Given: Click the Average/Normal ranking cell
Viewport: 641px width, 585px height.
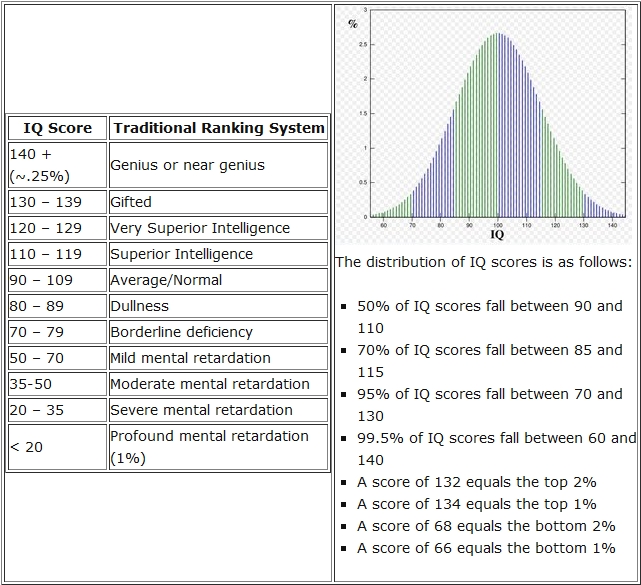Looking at the screenshot, I should 219,280.
